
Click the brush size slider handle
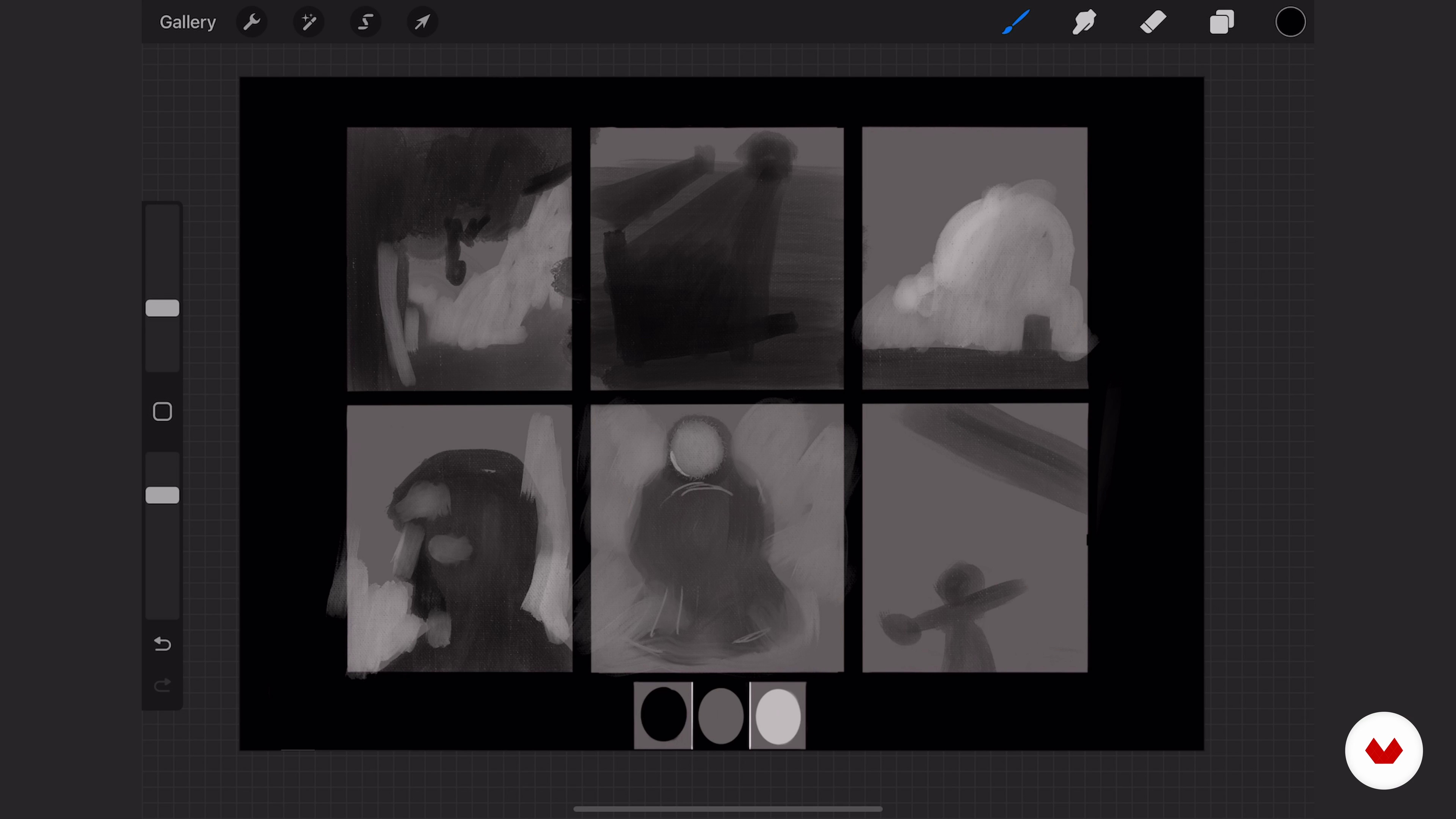162,308
